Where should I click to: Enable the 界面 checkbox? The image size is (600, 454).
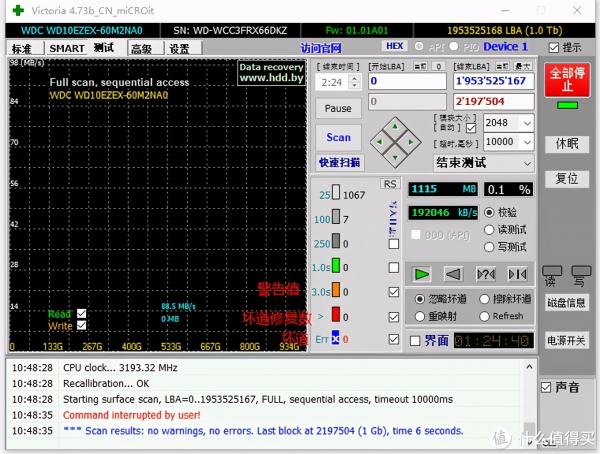[x=415, y=341]
